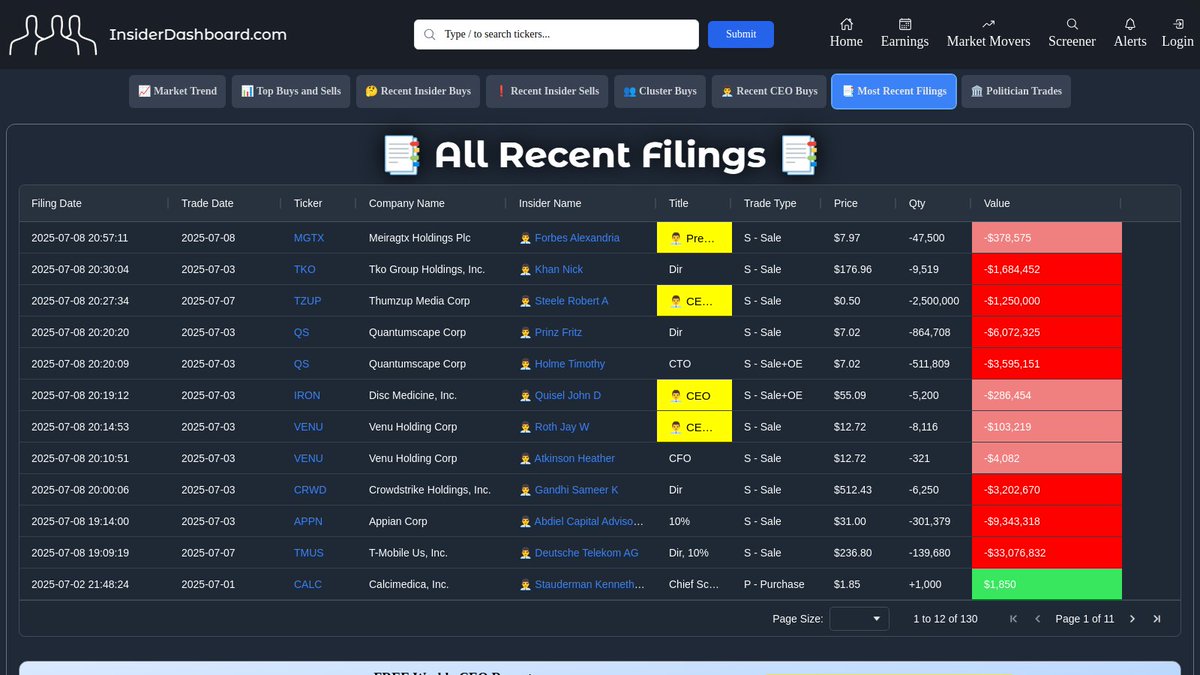Screen dimensions: 1200x675
Task: Click the -2,500,000 quantity cell
Action: click(x=934, y=301)
